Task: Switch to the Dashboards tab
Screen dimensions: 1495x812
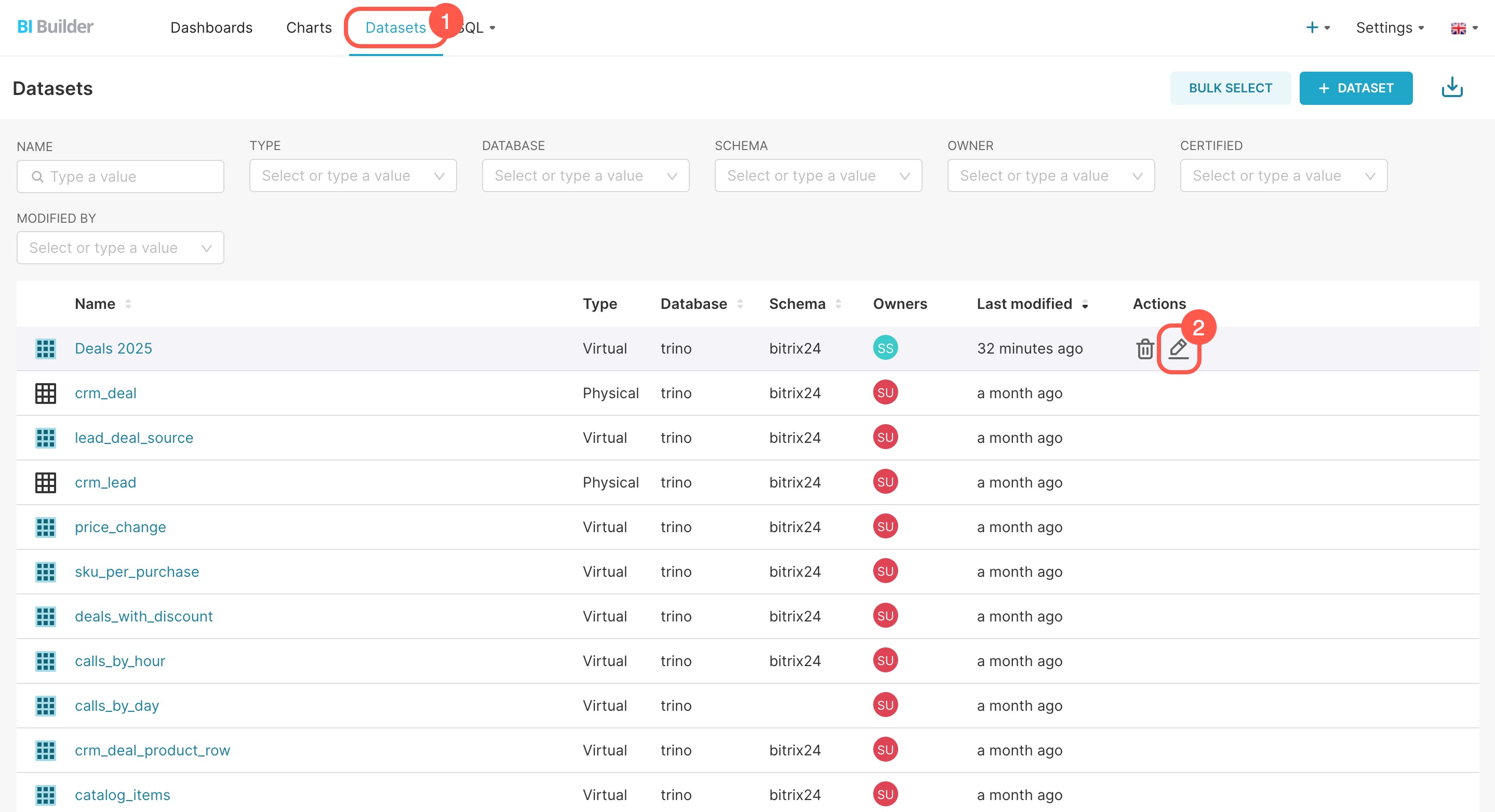Action: (211, 28)
